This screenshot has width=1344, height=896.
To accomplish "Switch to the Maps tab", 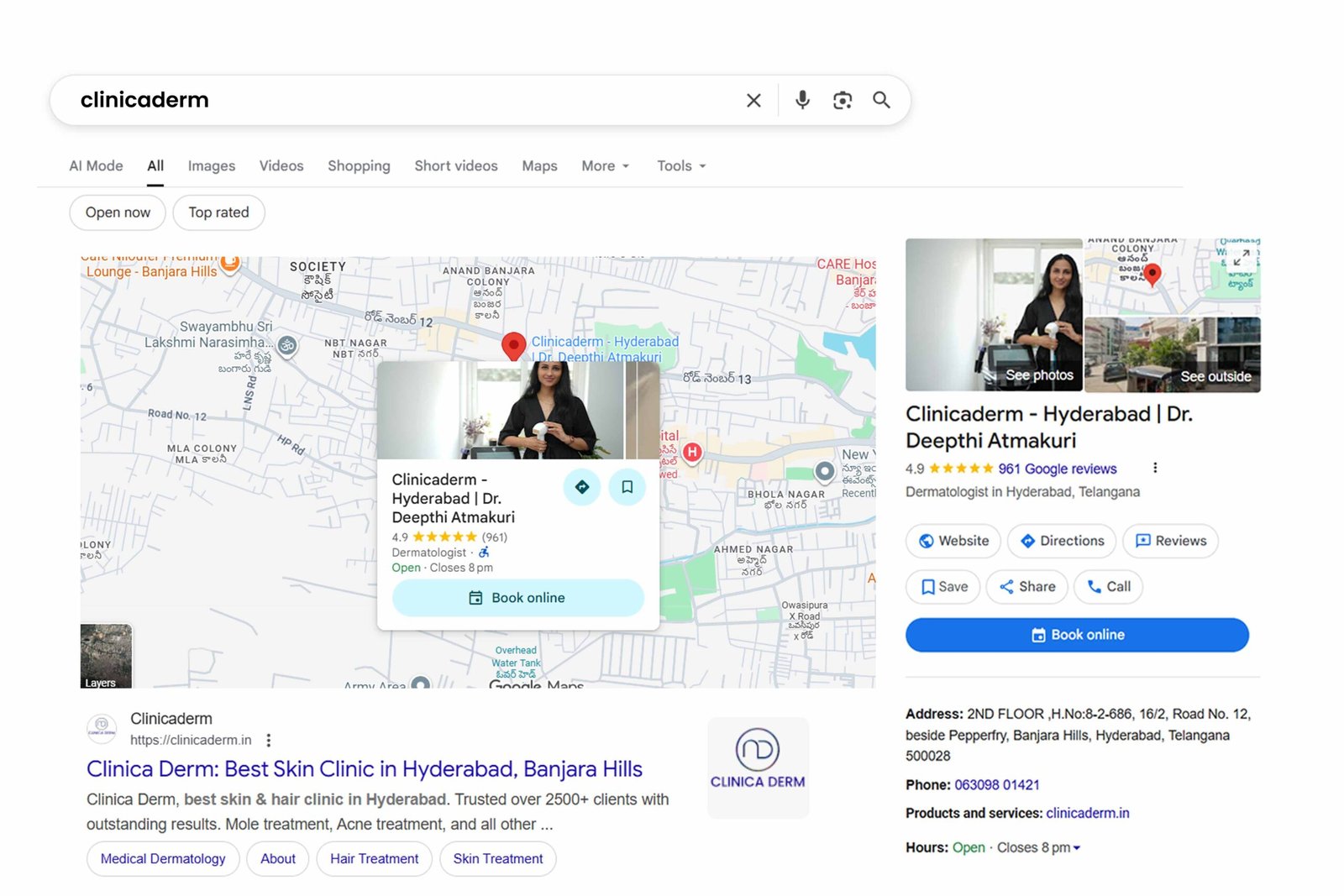I will pyautogui.click(x=538, y=165).
